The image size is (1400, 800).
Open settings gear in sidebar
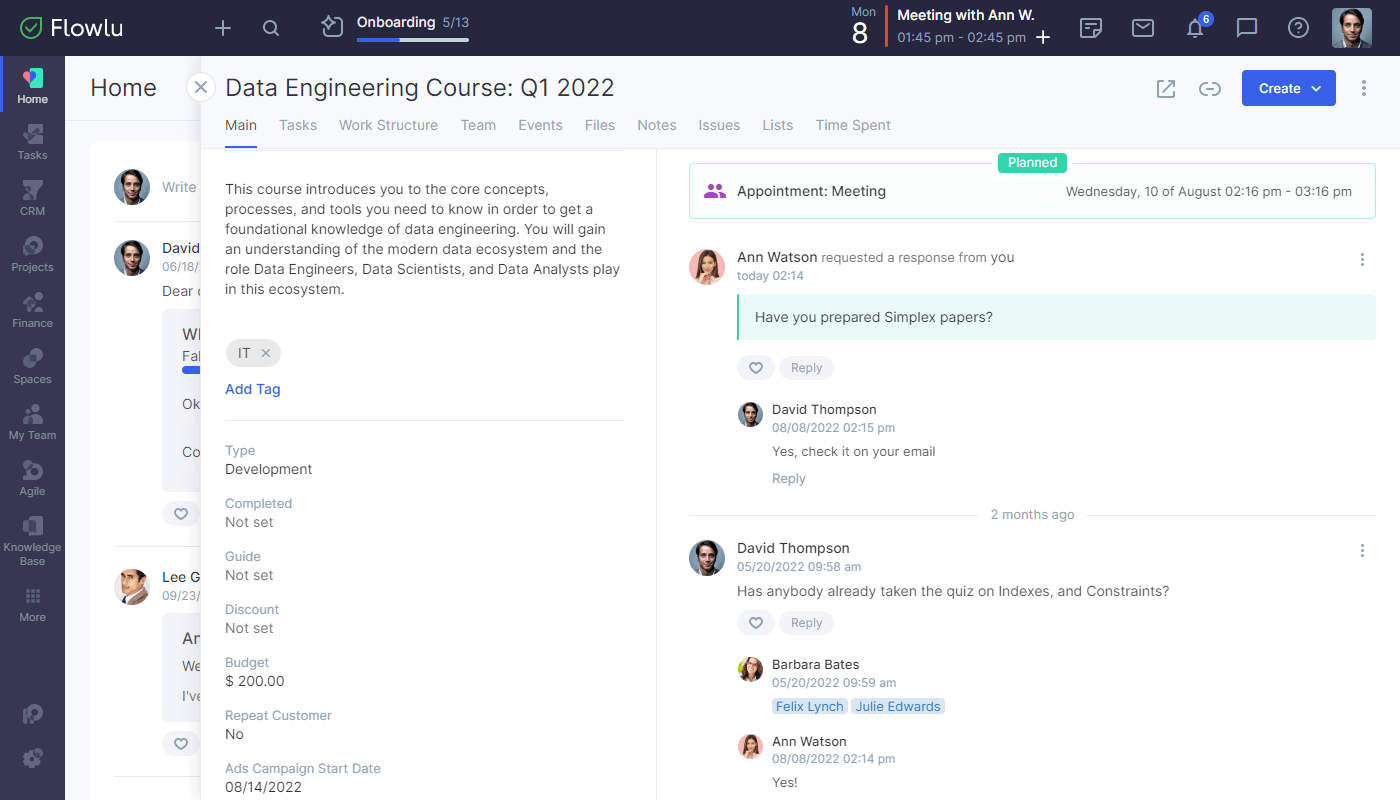tap(32, 758)
